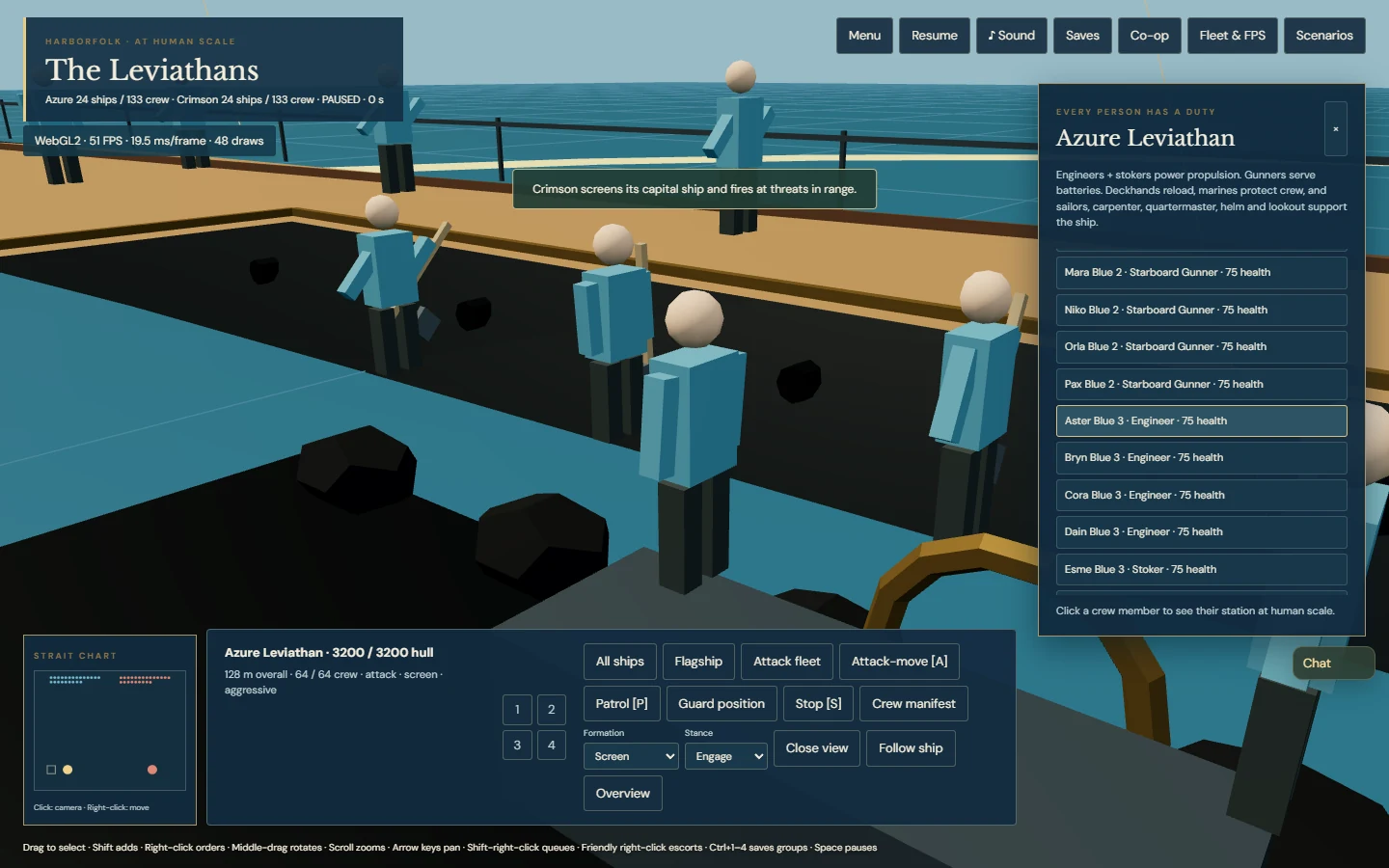Select control group 2
1389x868 pixels.
pyautogui.click(x=552, y=710)
